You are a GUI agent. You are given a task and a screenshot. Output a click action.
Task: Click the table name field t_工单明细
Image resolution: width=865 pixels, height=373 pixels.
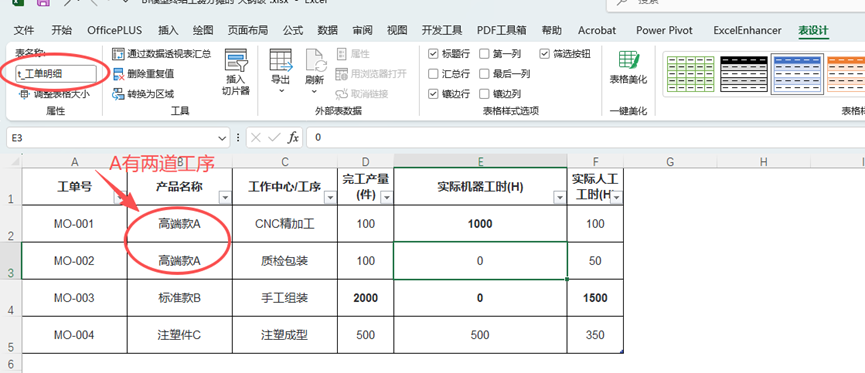56,73
